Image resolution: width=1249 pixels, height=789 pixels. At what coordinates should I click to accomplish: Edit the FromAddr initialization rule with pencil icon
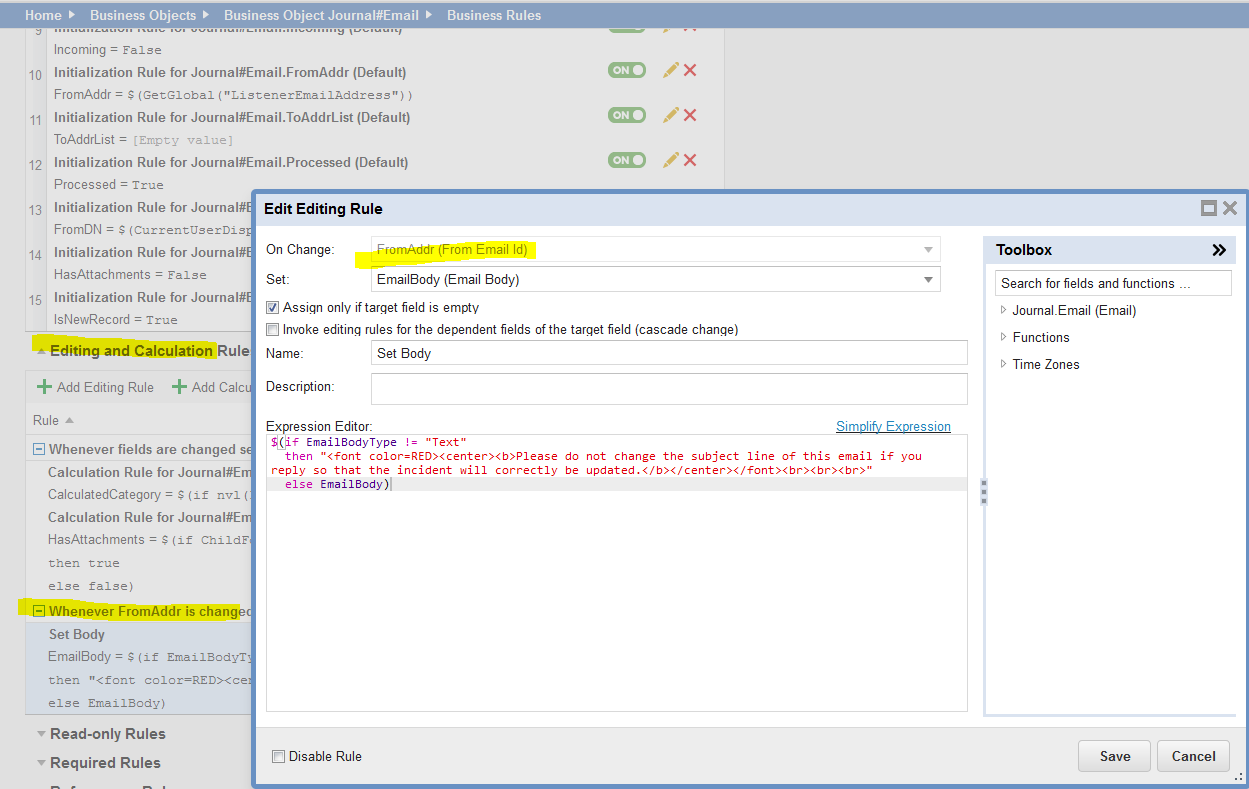click(670, 70)
